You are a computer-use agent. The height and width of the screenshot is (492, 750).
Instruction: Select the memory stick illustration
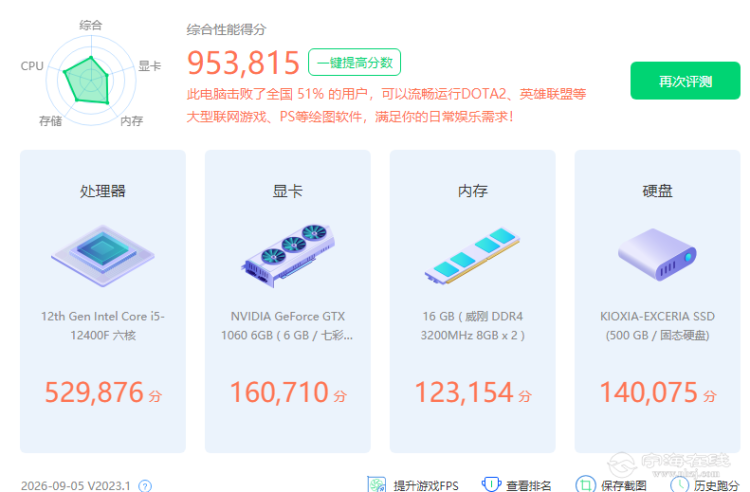(473, 256)
